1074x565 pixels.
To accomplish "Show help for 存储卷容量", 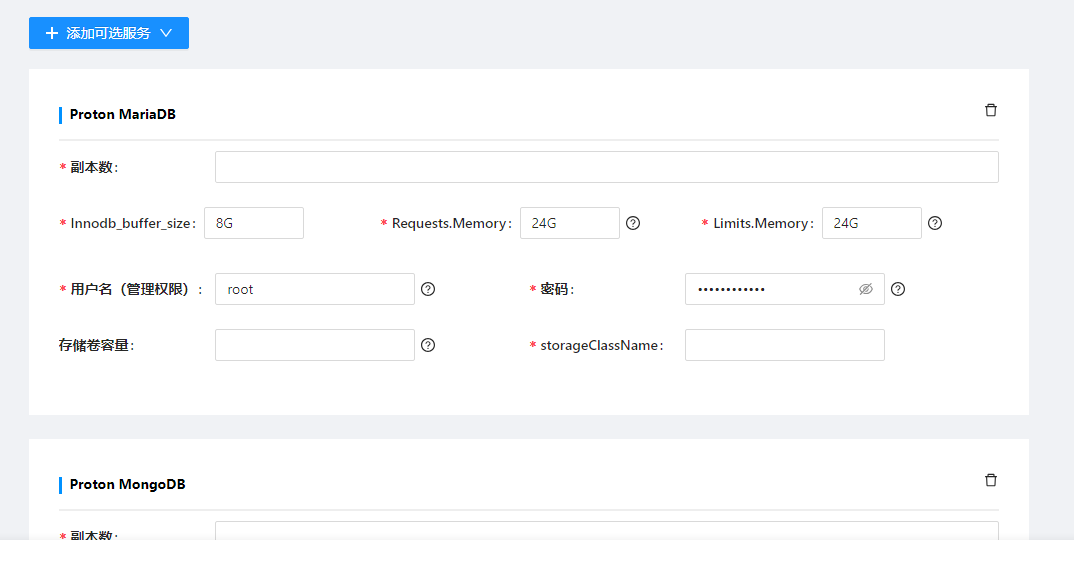I will click(x=428, y=345).
